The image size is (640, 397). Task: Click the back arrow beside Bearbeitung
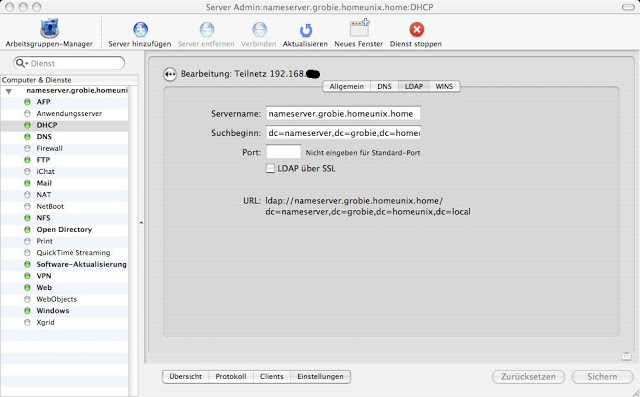tap(170, 74)
